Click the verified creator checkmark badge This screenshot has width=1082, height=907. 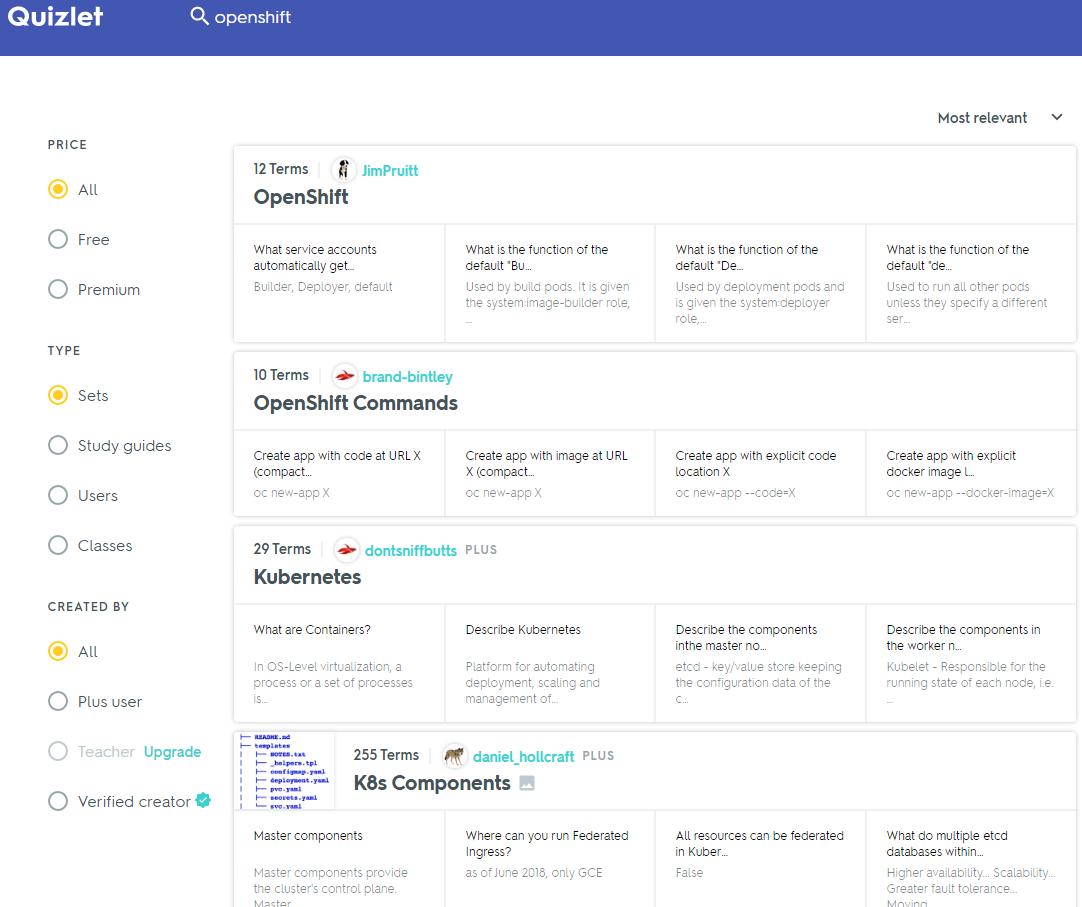(203, 800)
